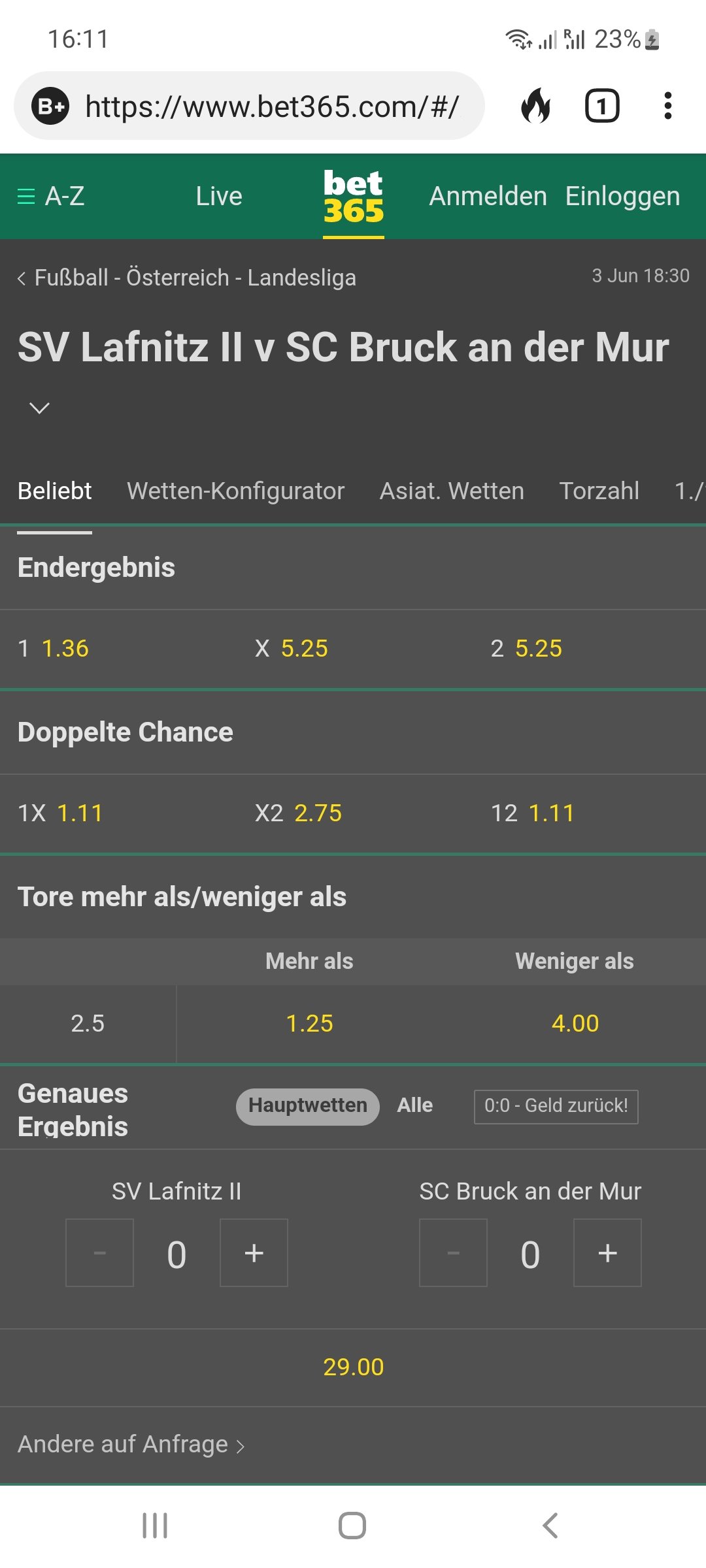
Task: Open the Torzahl tab
Action: [599, 491]
